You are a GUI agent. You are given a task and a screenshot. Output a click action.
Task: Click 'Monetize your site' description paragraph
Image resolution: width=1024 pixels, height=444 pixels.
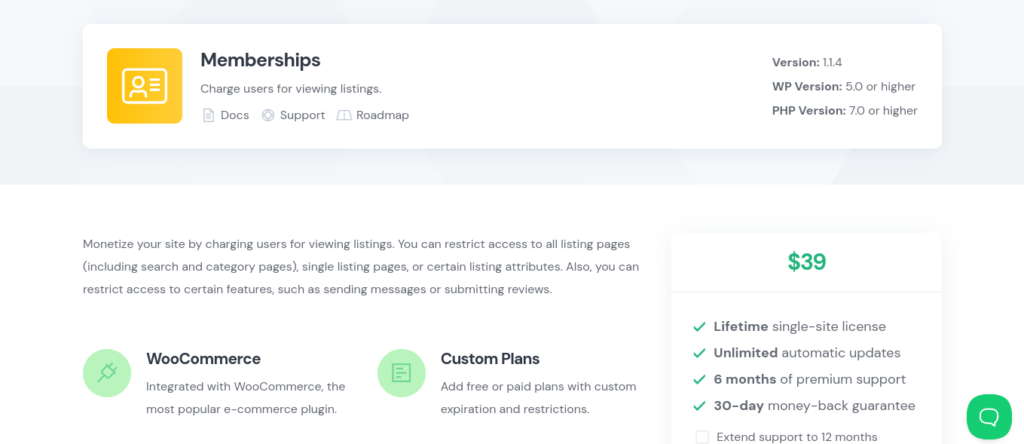tap(361, 266)
